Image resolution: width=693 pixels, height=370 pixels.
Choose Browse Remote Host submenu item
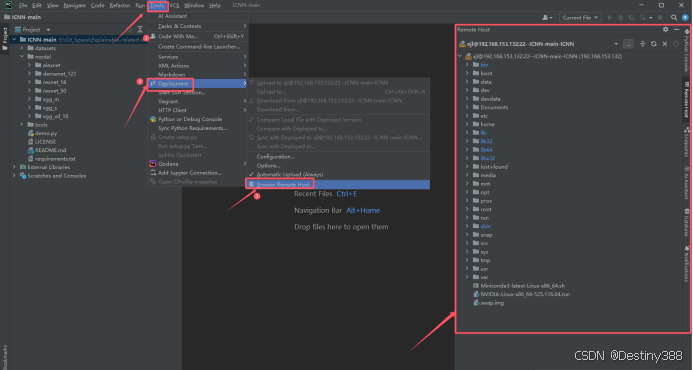338,184
